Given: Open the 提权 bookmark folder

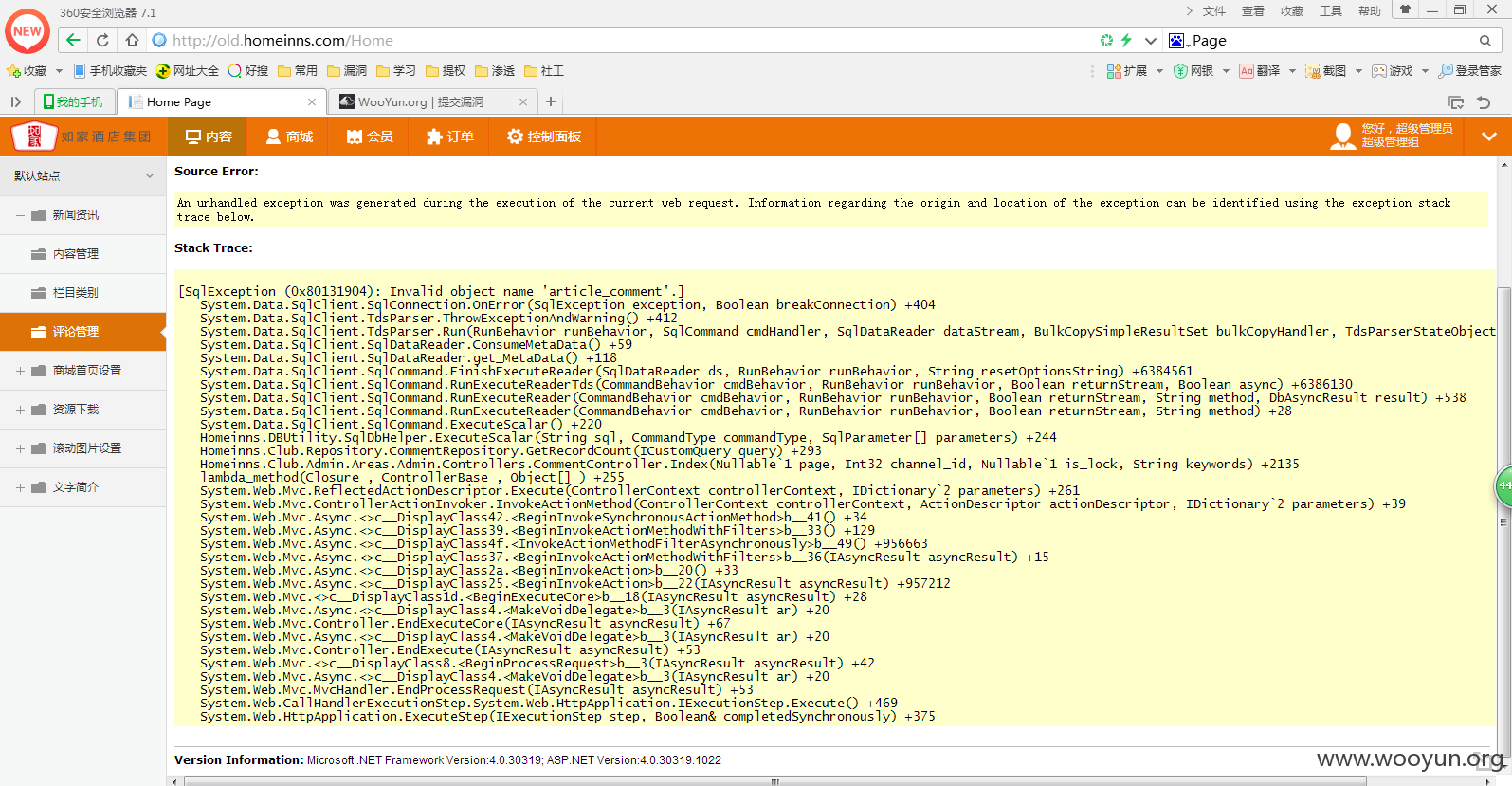Looking at the screenshot, I should tap(446, 71).
